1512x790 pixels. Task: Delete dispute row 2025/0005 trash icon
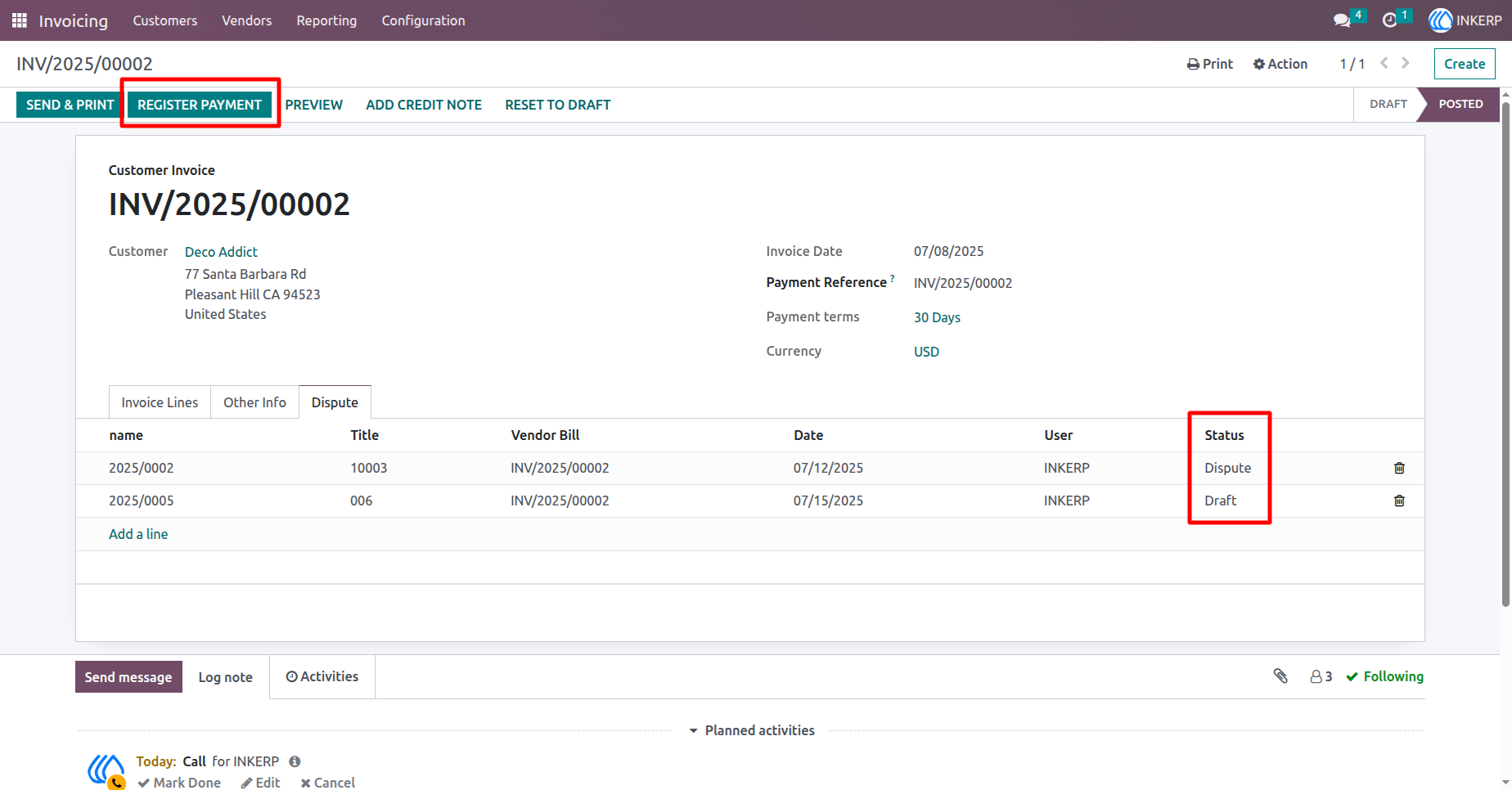[x=1399, y=500]
